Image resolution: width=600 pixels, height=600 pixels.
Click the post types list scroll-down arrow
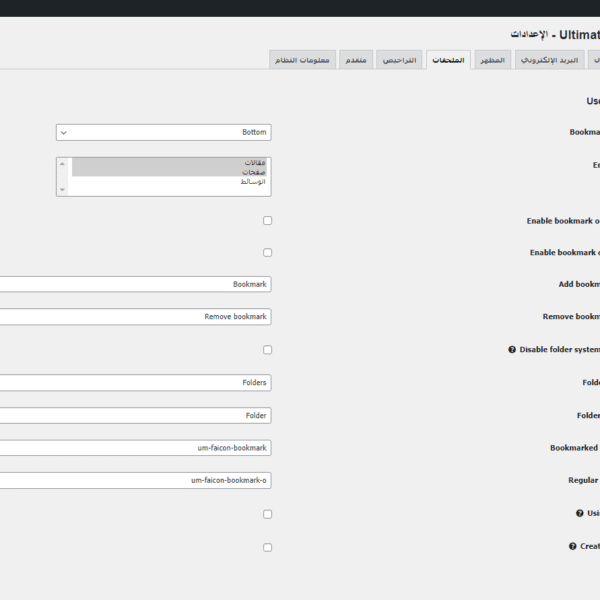62,190
